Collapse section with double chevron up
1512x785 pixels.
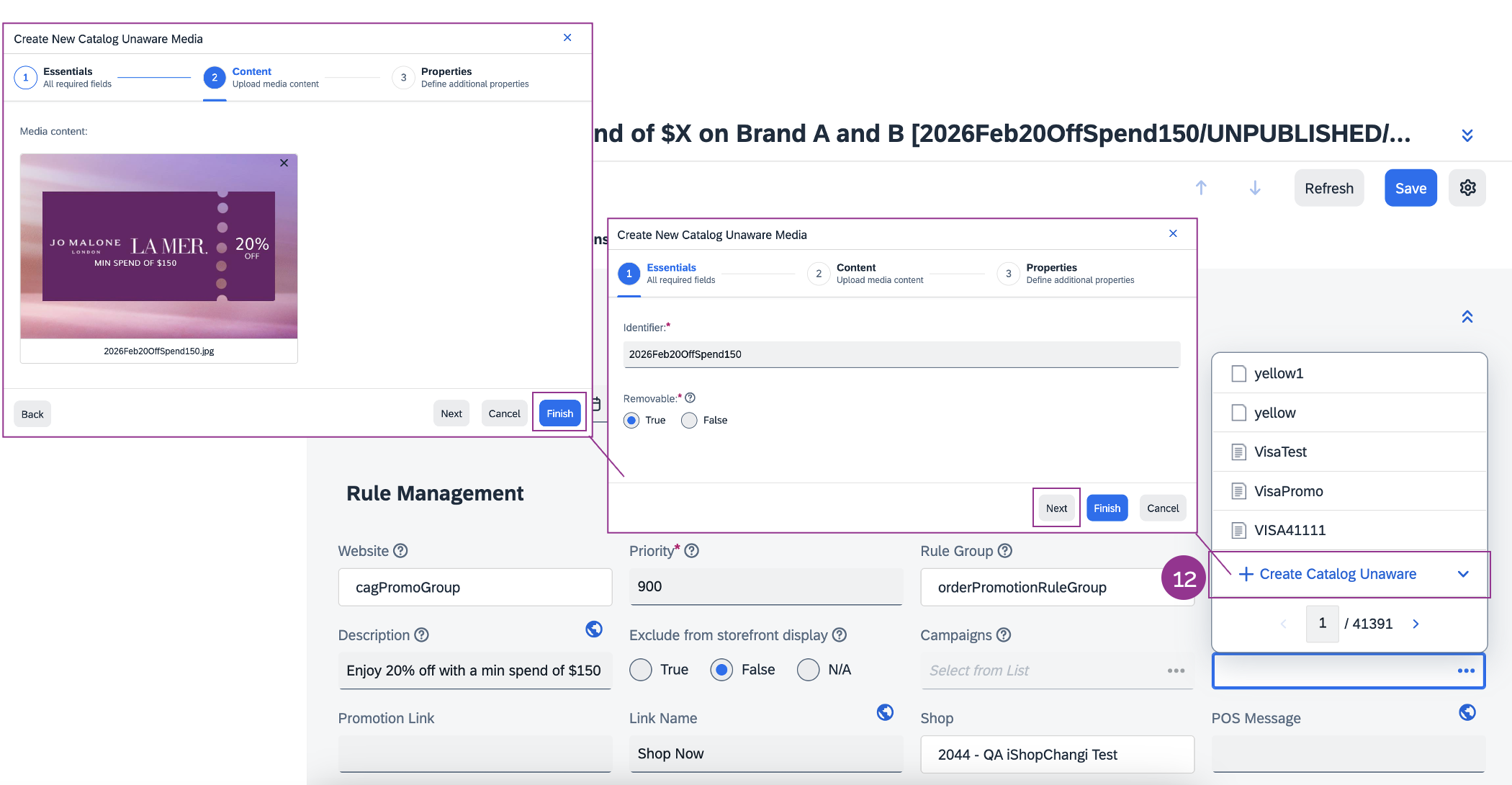[1467, 317]
